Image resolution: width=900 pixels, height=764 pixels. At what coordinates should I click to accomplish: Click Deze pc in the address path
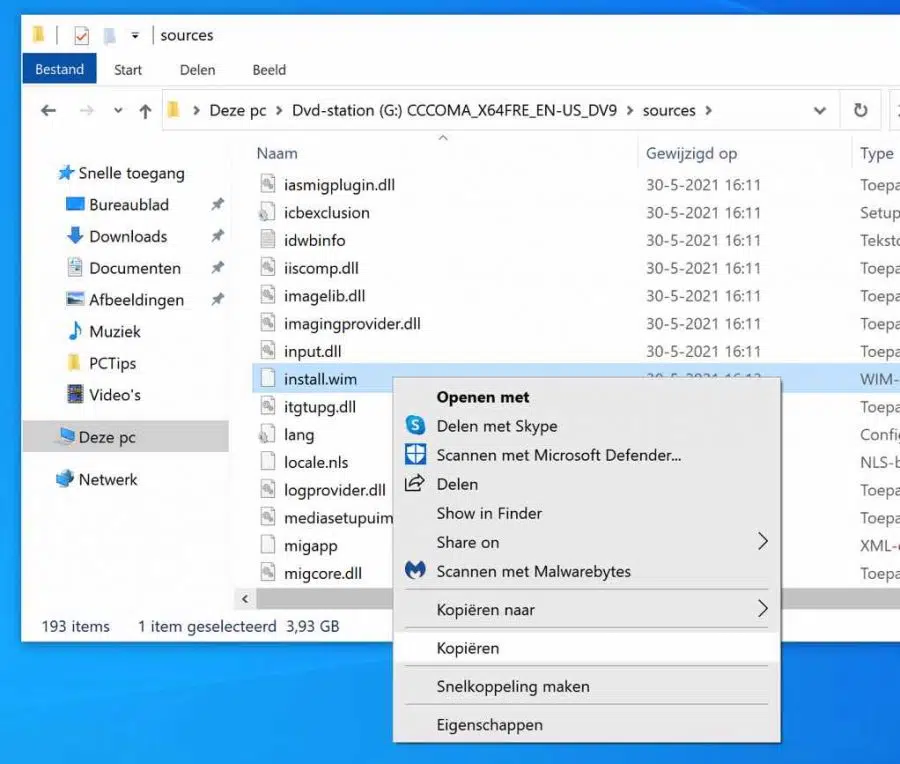click(238, 110)
